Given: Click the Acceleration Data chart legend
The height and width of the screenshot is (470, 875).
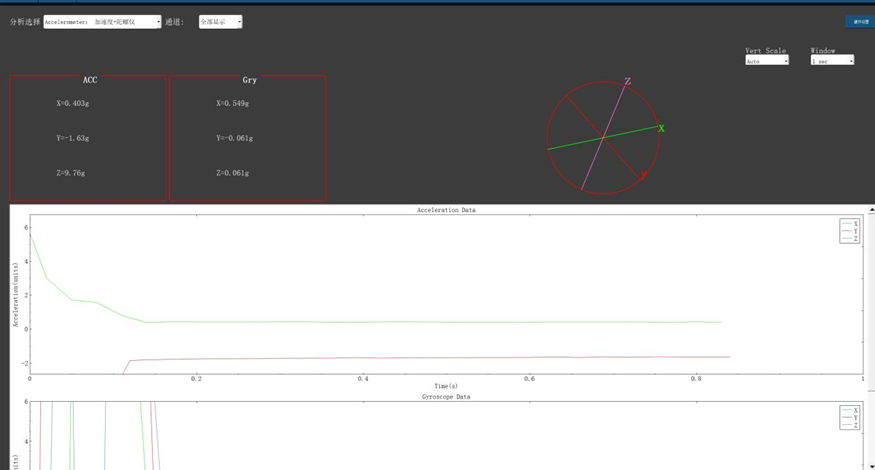Looking at the screenshot, I should tap(849, 231).
